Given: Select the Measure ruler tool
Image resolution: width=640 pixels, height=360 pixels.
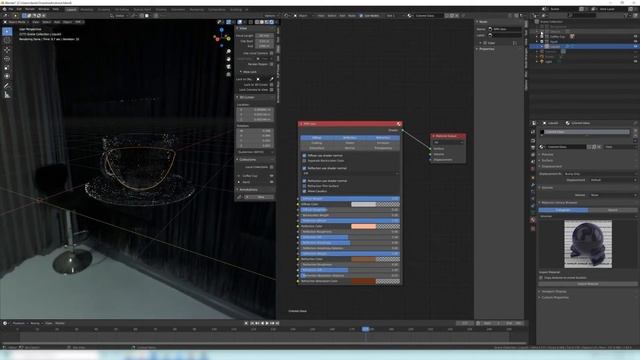Looking at the screenshot, I should coord(7,95).
